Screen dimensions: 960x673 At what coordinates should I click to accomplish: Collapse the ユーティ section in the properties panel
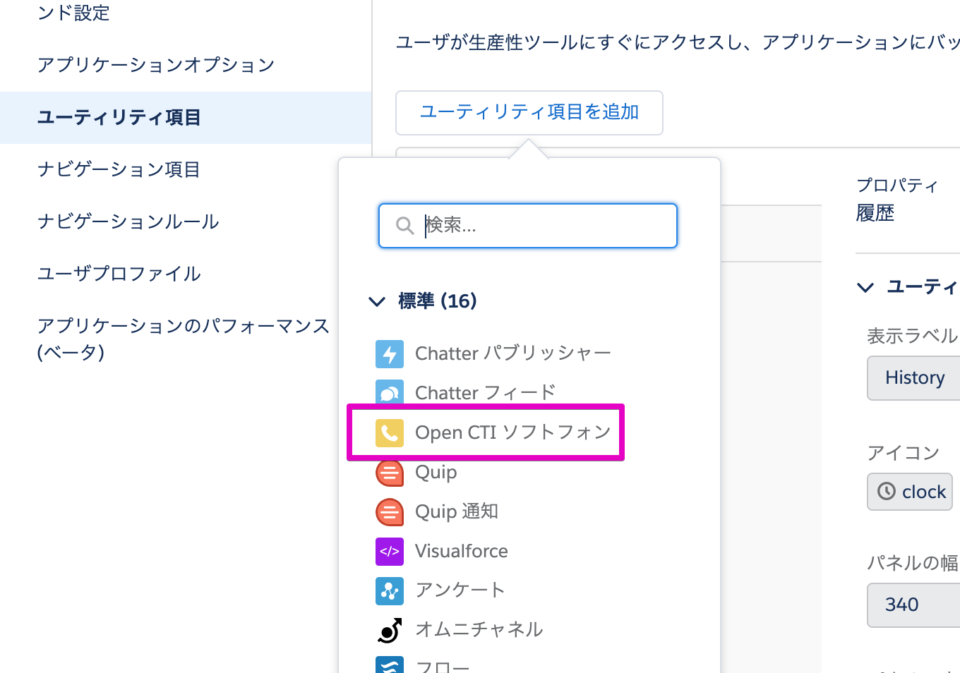point(864,288)
